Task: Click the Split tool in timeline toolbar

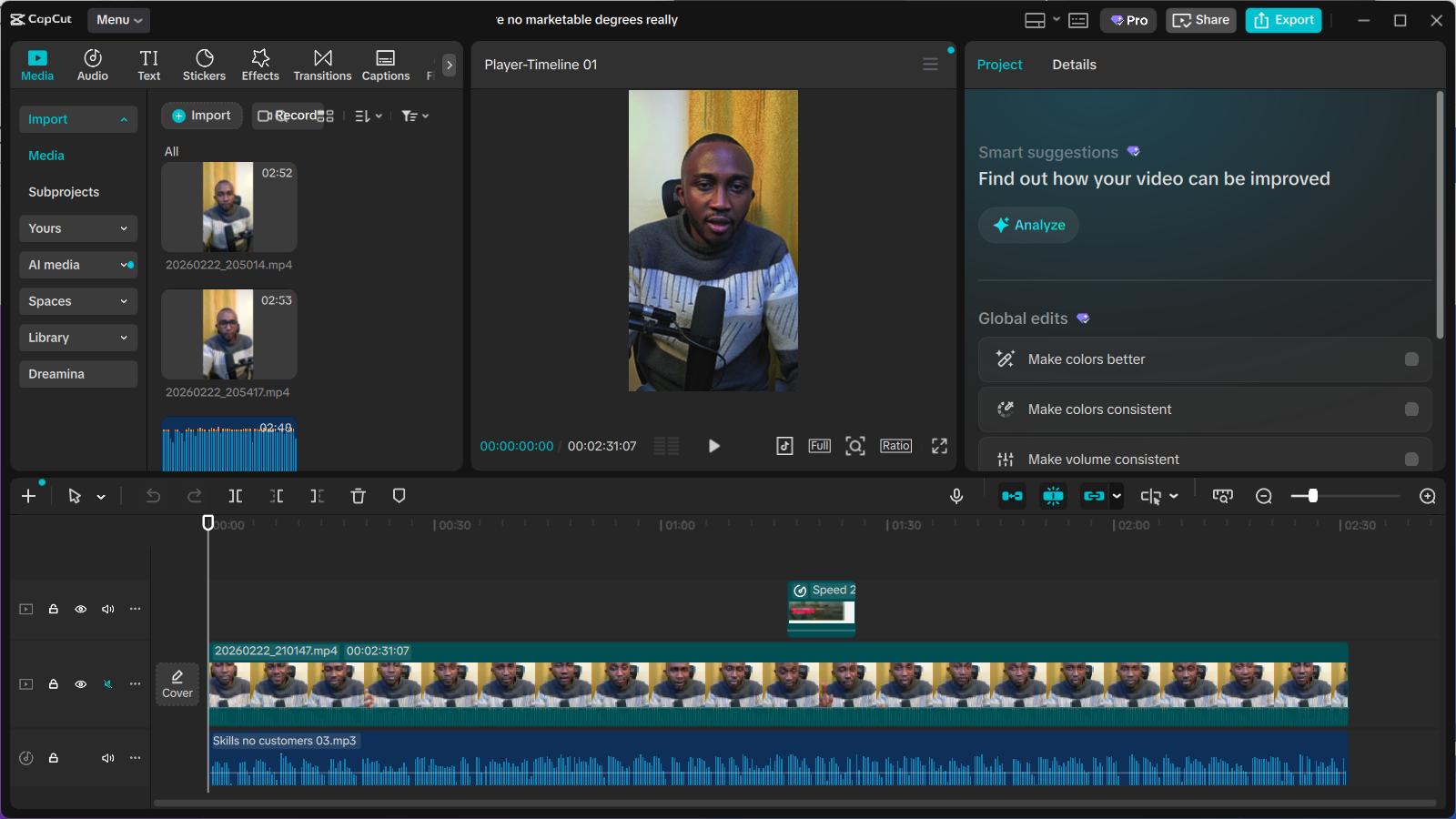Action: pos(236,496)
